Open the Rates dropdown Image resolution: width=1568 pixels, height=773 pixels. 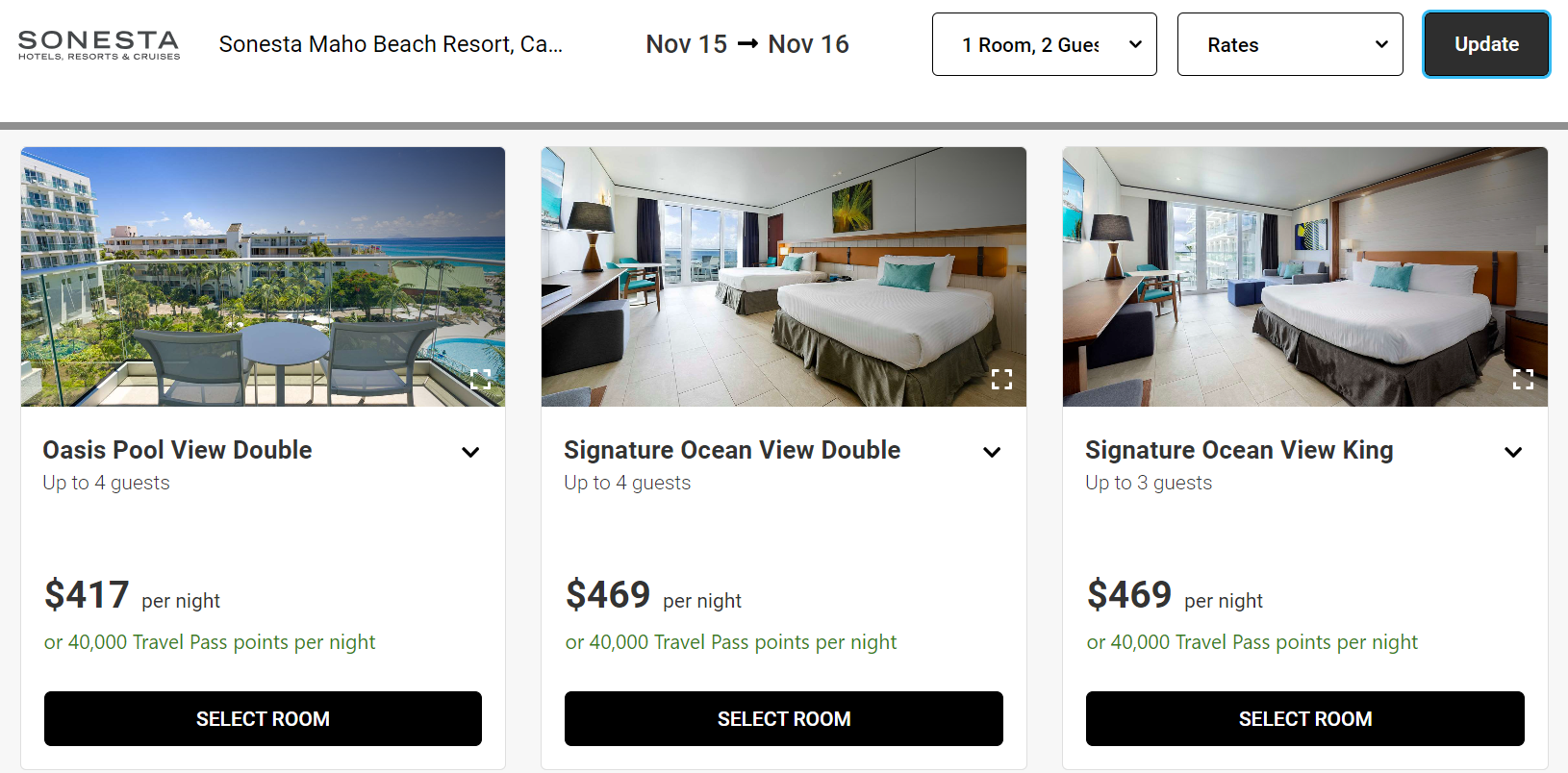(x=1290, y=44)
